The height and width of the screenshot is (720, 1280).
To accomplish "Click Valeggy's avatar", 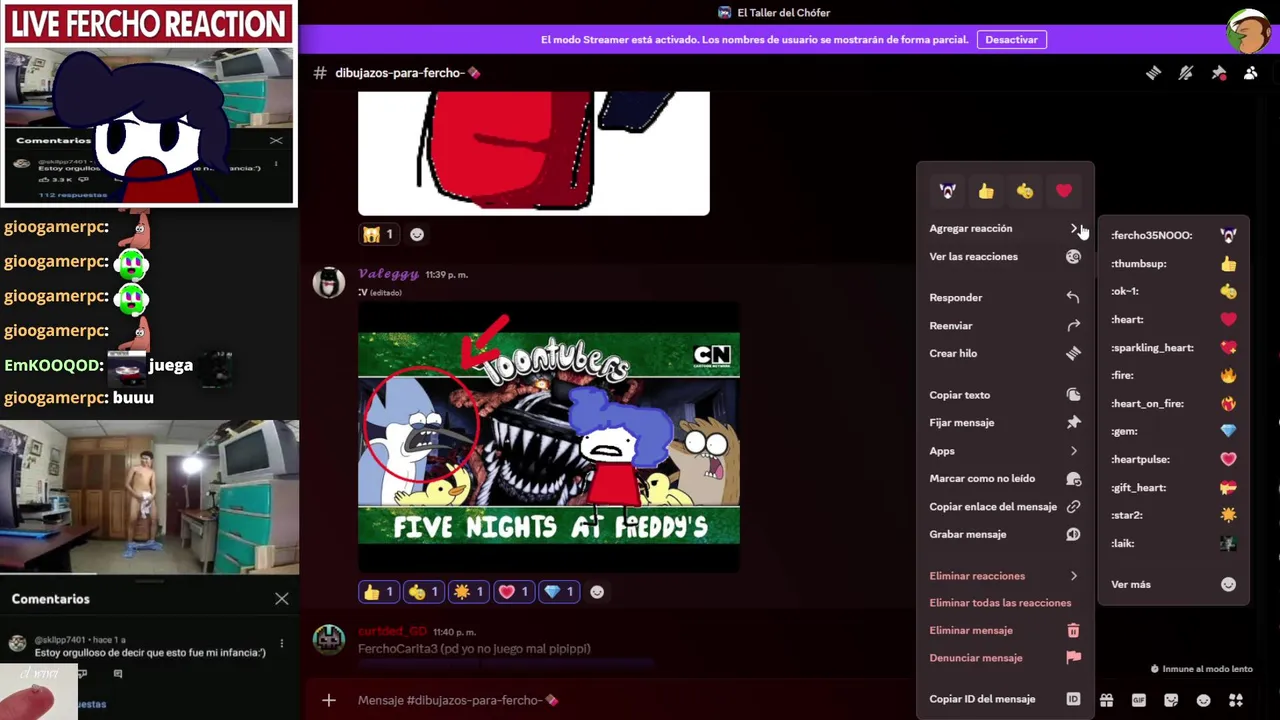I will [329, 283].
